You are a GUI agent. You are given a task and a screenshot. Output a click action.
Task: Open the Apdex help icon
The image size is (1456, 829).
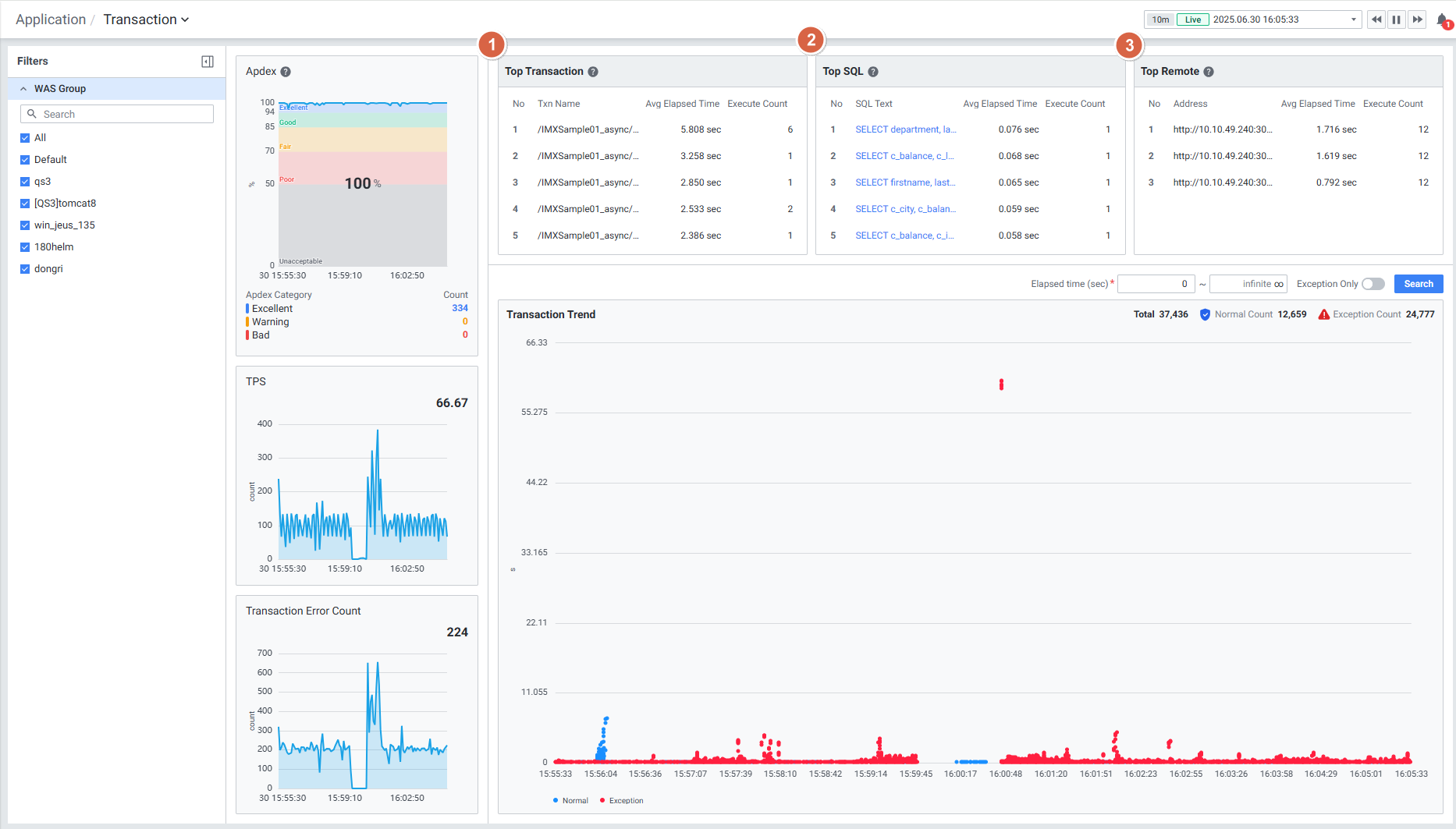286,72
